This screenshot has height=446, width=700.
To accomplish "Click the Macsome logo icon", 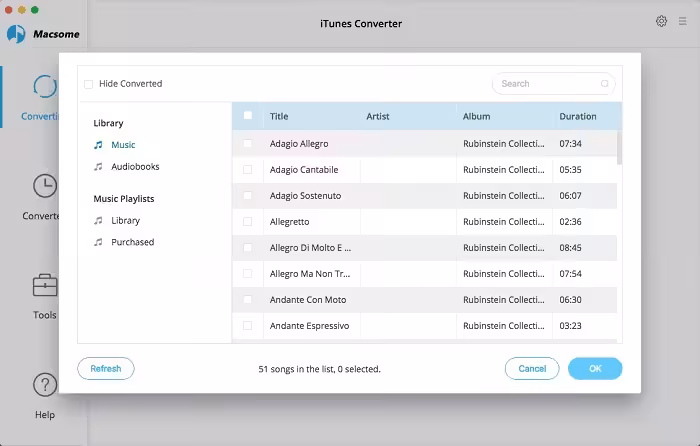I will coord(16,34).
